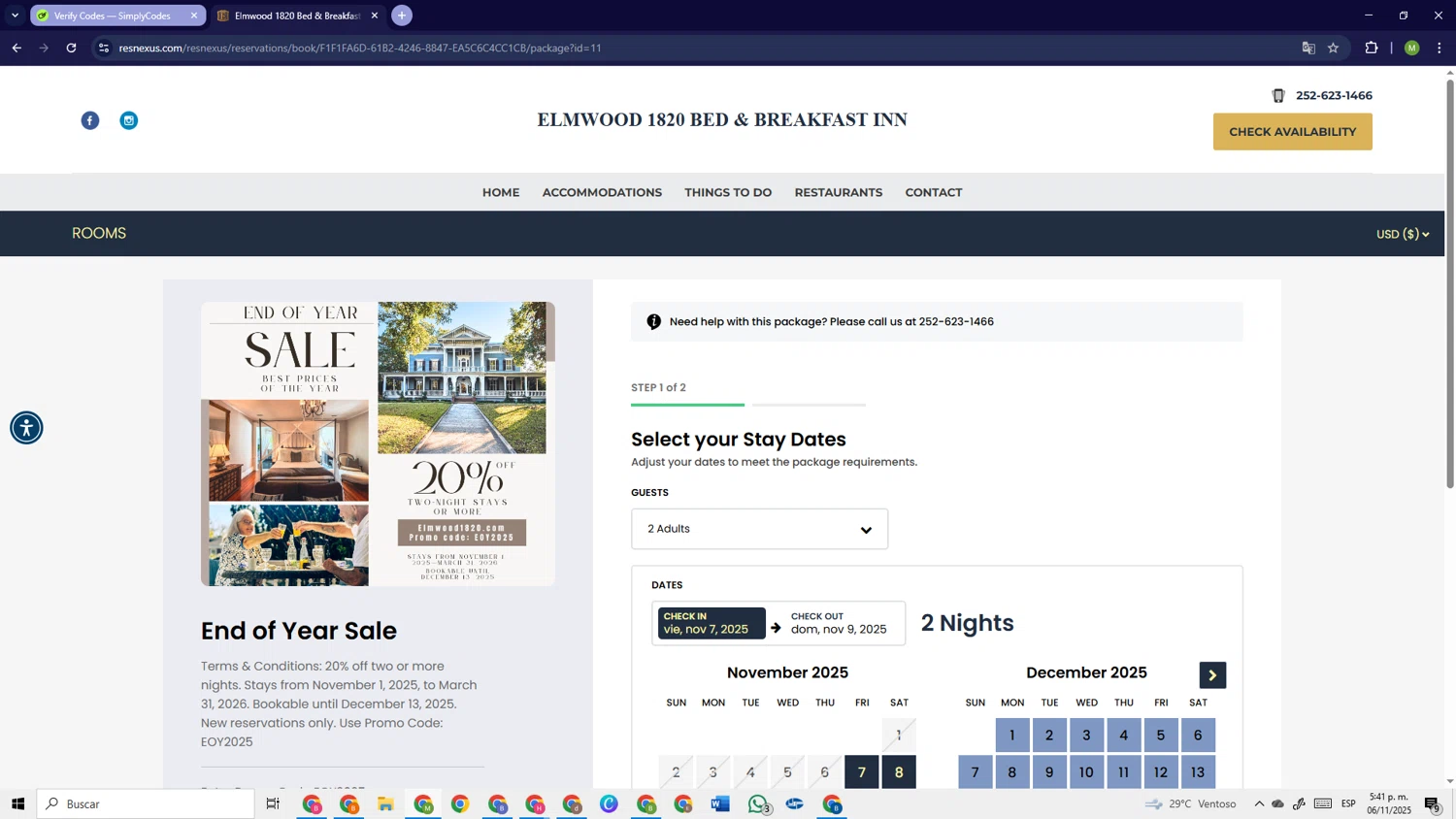Pick November 7 in the calendar
The image size is (1456, 819).
(x=862, y=772)
